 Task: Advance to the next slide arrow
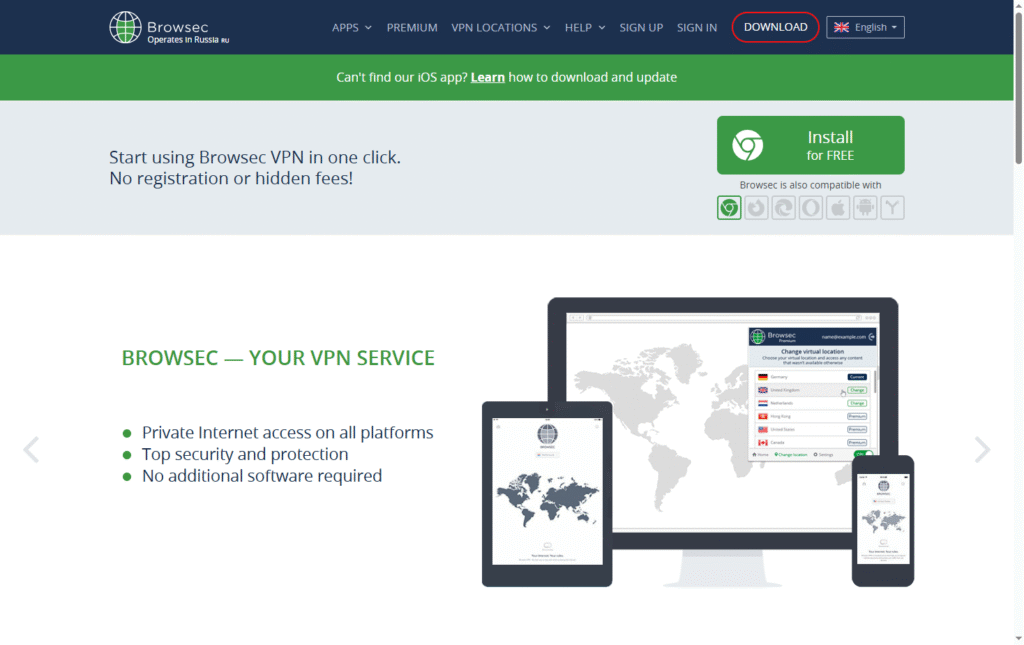click(982, 450)
